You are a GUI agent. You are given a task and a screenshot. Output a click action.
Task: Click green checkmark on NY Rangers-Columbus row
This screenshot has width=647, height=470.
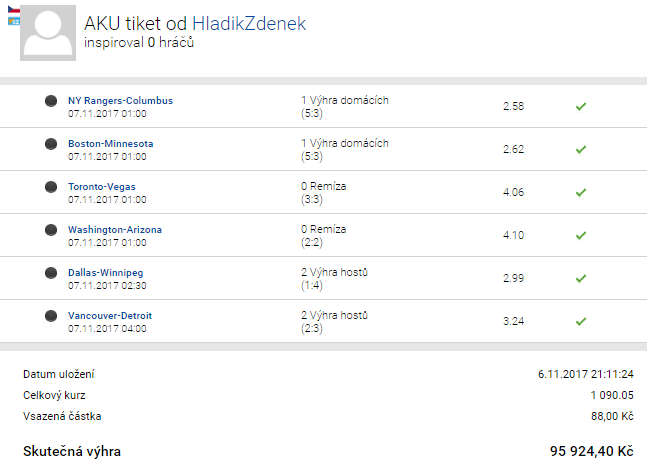580,106
